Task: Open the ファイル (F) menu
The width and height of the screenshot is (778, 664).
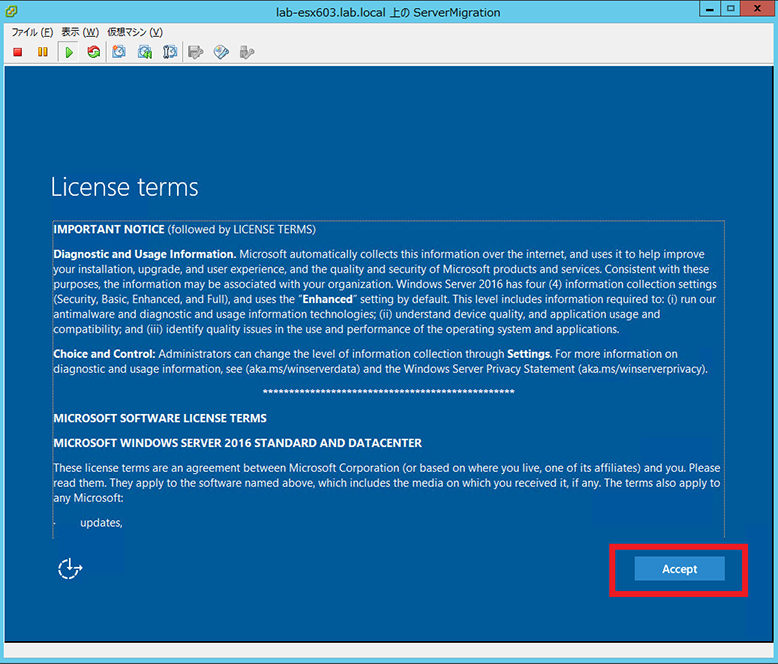Action: pyautogui.click(x=32, y=32)
